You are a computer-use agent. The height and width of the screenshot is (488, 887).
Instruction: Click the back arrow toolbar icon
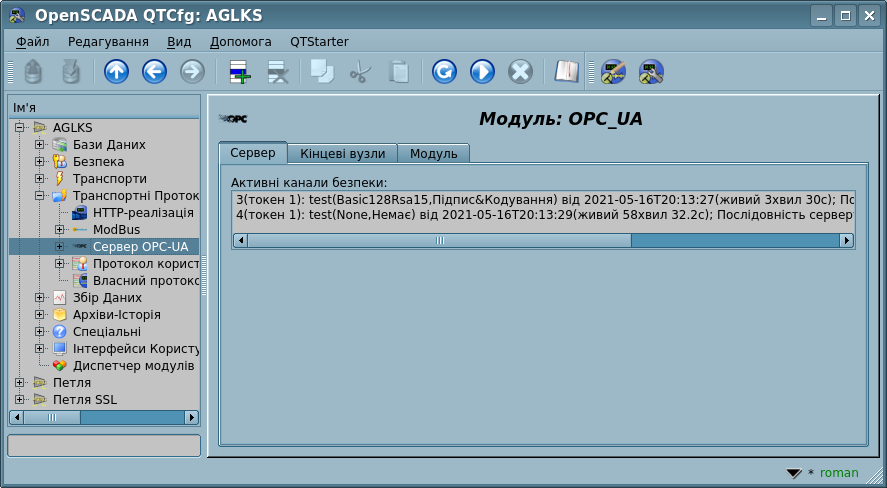click(x=154, y=72)
